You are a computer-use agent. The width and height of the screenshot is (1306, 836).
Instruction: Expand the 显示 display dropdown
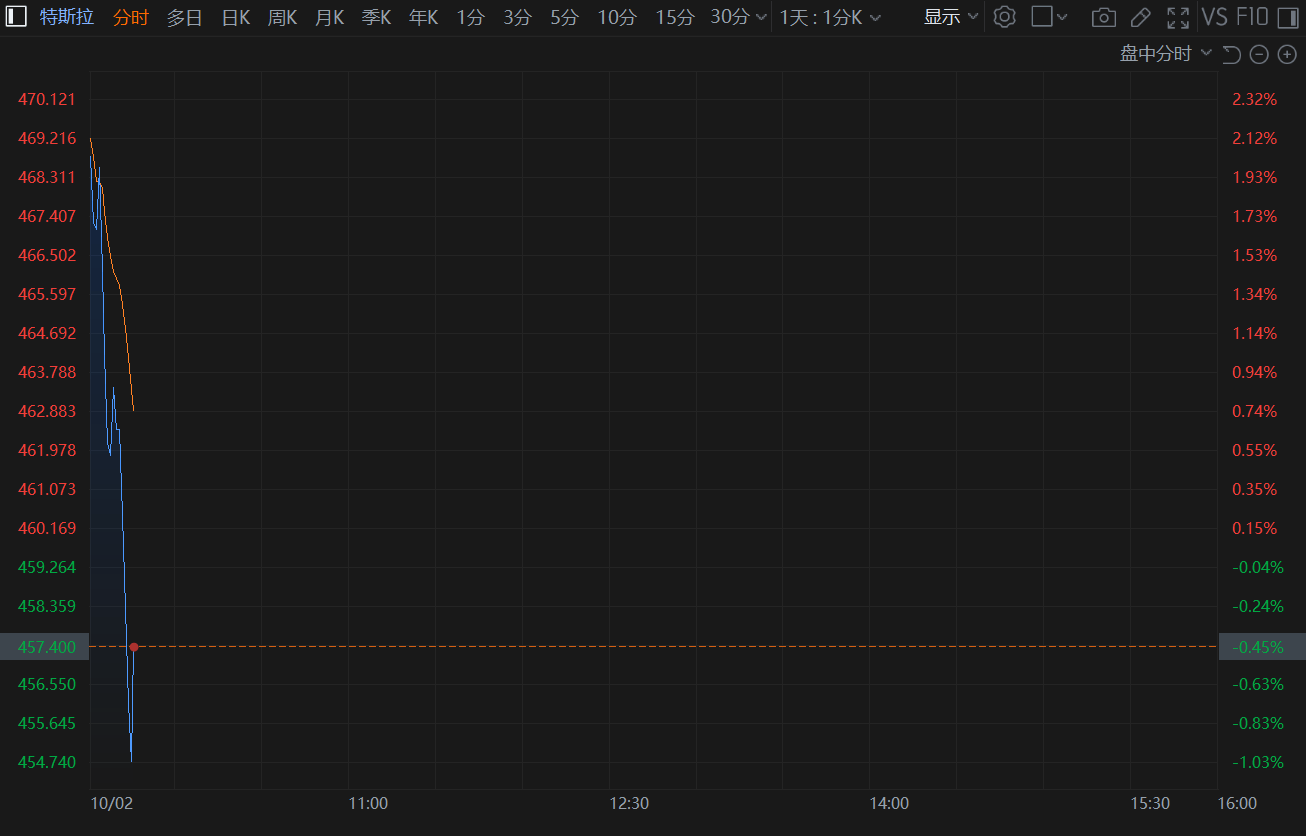click(950, 17)
